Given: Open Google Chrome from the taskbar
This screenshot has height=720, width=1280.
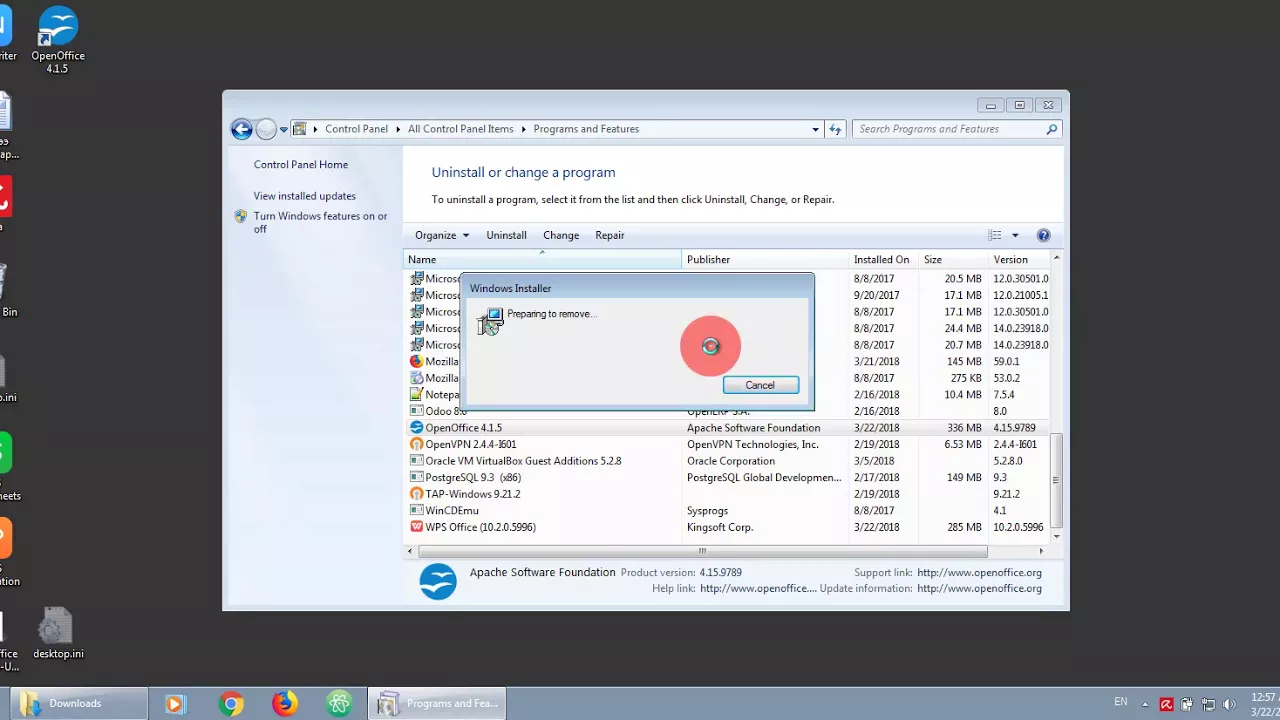Looking at the screenshot, I should pyautogui.click(x=231, y=704).
